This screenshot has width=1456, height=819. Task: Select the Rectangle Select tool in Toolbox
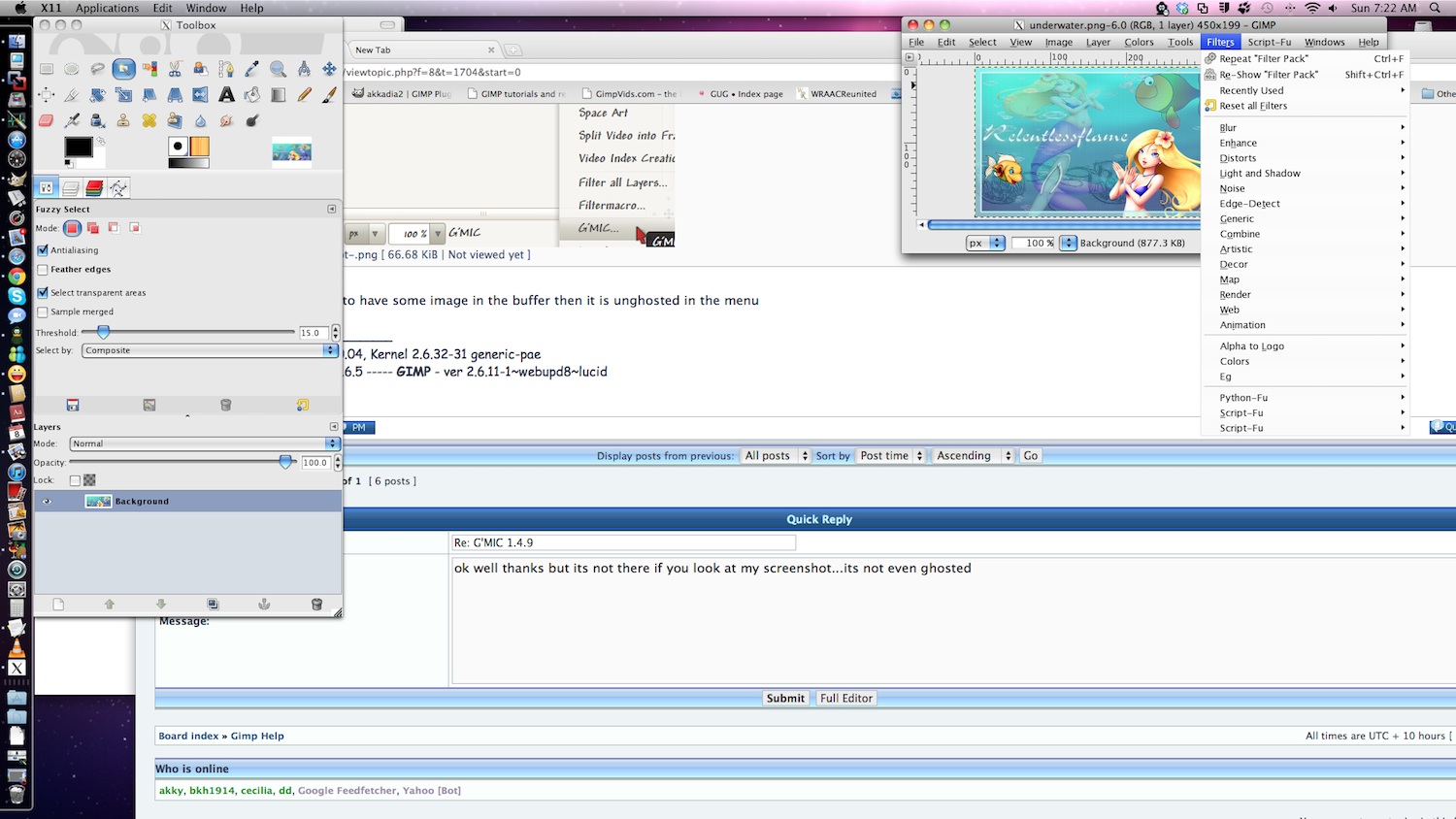click(x=47, y=69)
